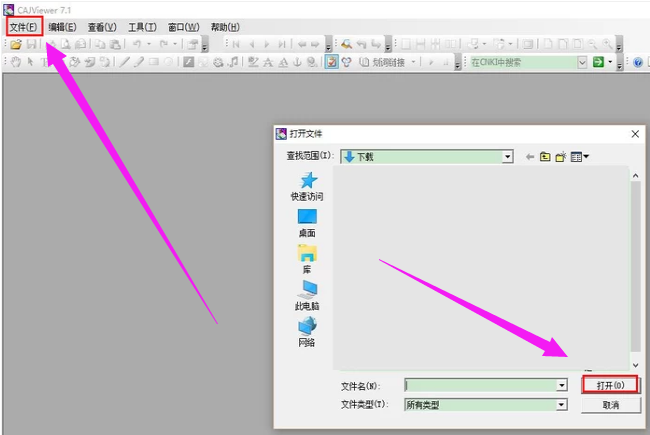Click the 取消 cancel button
The image size is (650, 435).
pyautogui.click(x=610, y=405)
